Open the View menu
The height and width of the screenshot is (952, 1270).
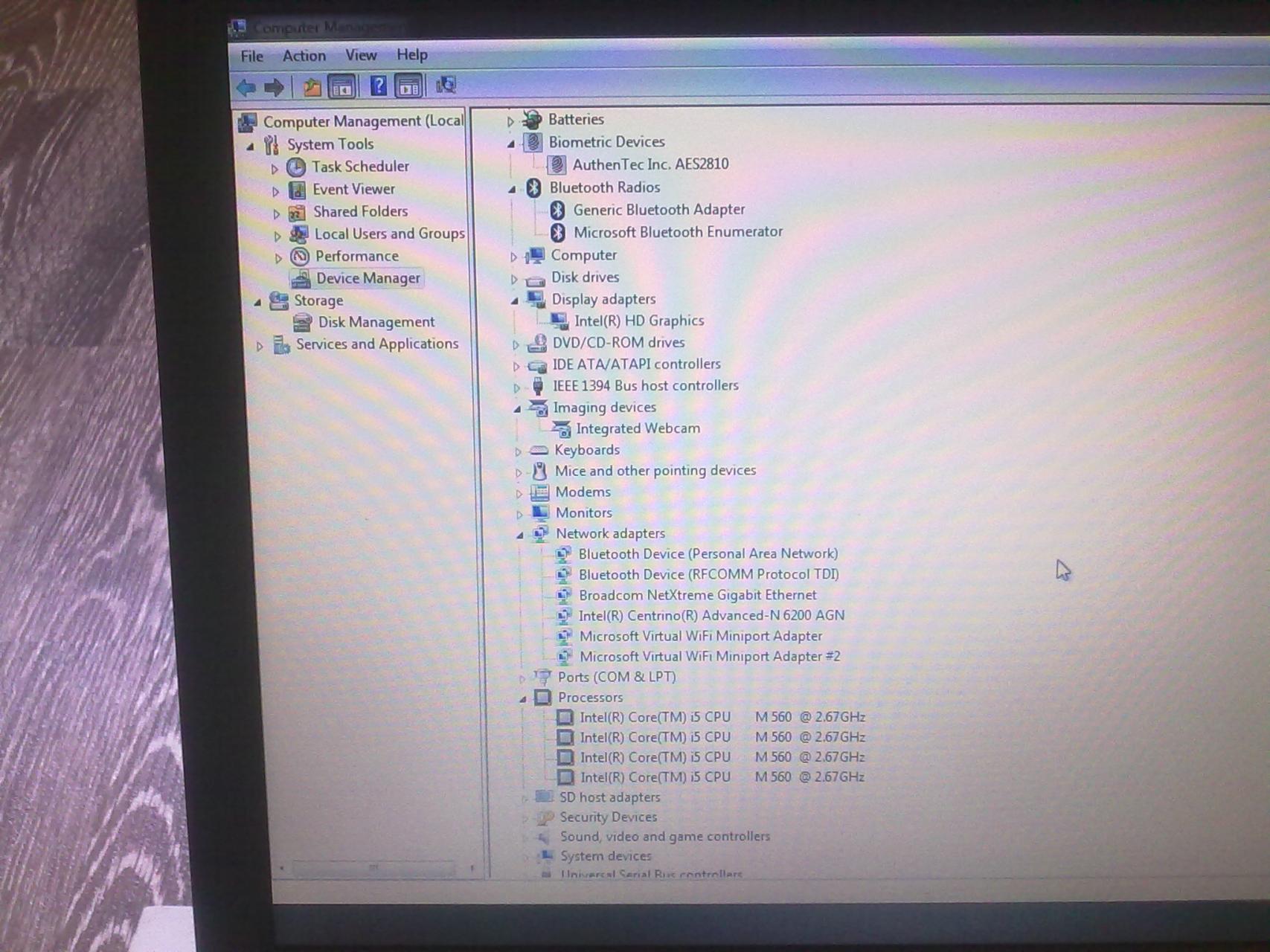pos(361,55)
